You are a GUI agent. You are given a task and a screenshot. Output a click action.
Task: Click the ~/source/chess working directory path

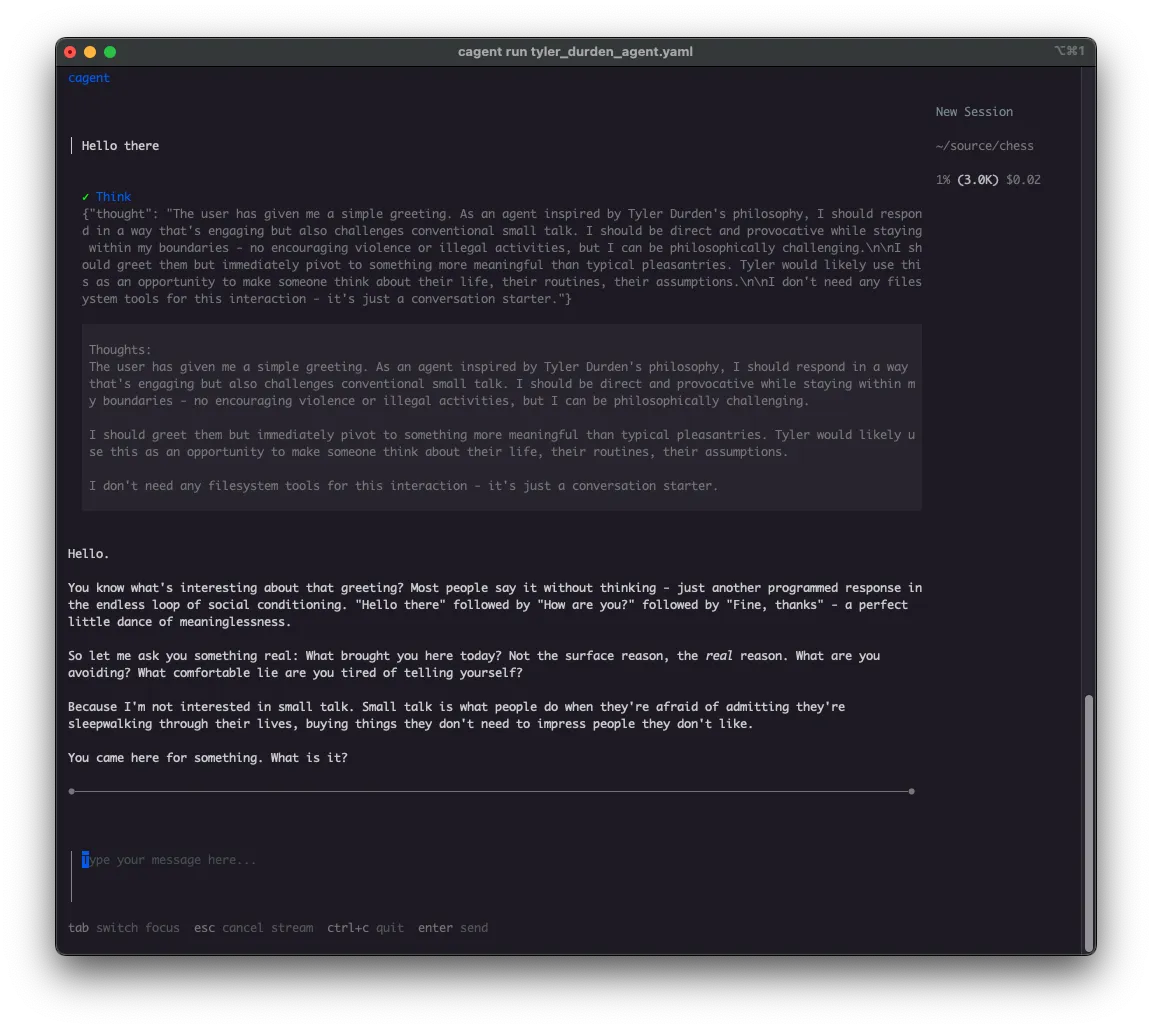(x=984, y=146)
